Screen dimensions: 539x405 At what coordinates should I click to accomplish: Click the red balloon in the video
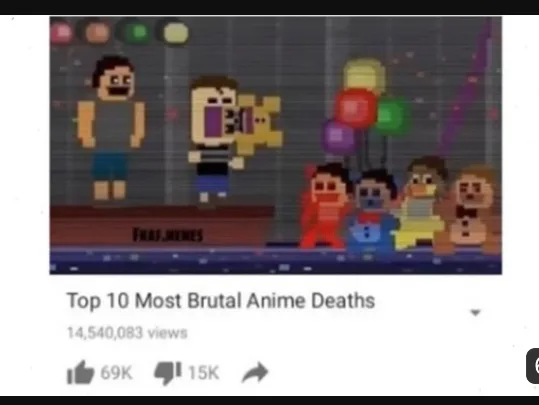355,108
